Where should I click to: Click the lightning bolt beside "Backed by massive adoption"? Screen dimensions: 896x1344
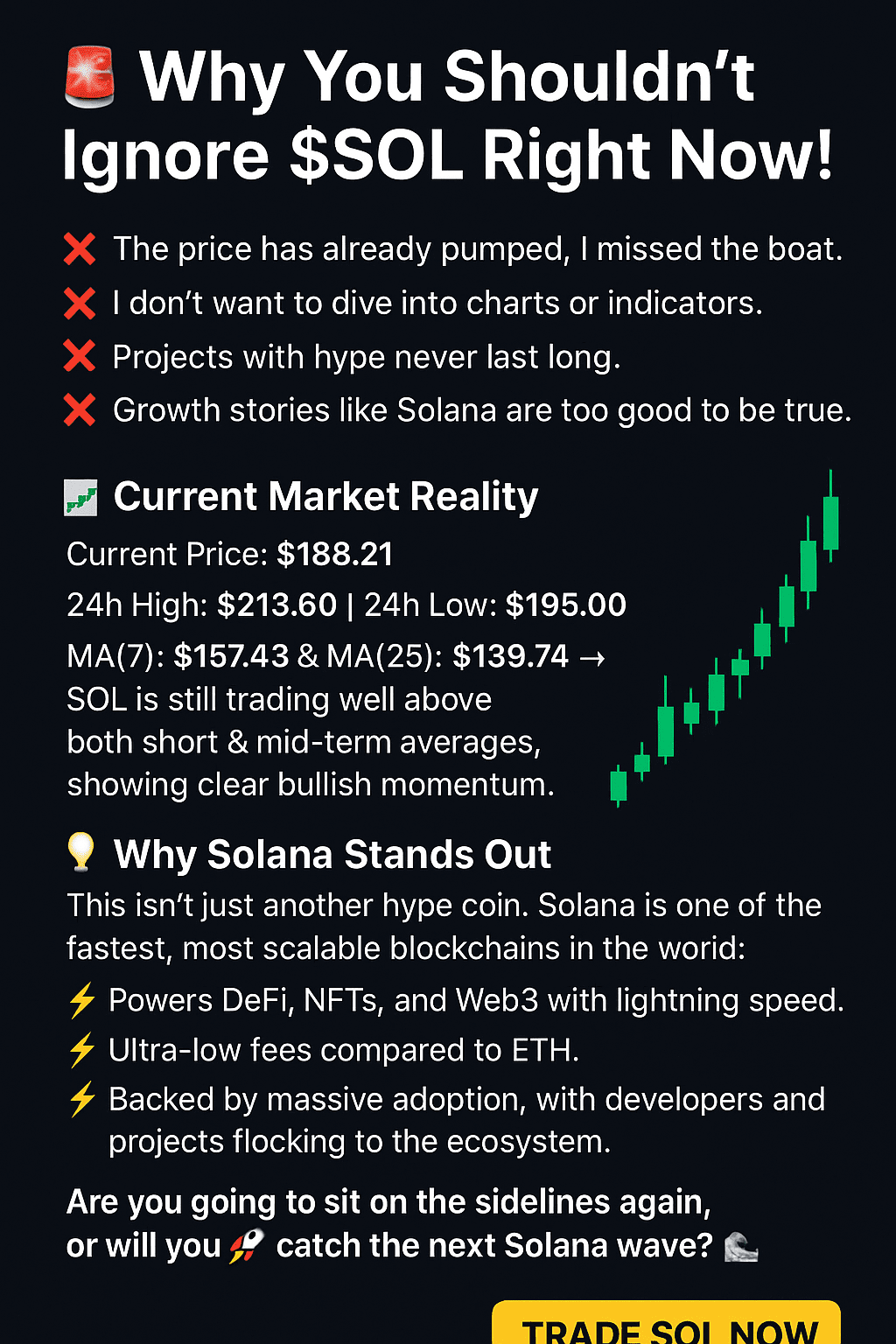pos(82,1099)
